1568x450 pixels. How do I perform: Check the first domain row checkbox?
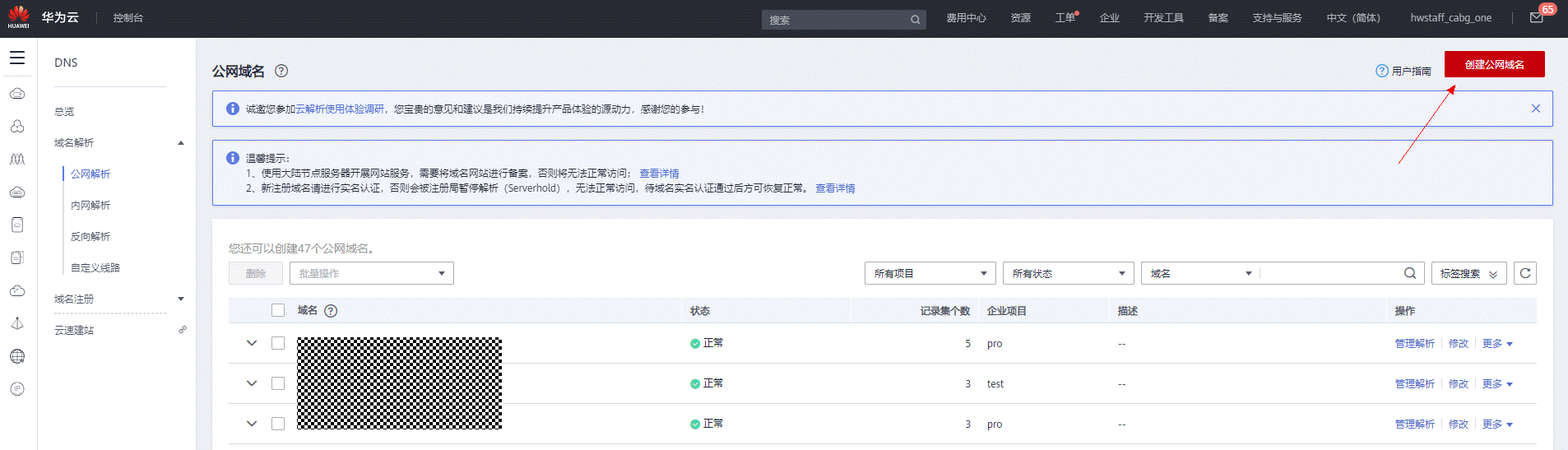pos(278,343)
